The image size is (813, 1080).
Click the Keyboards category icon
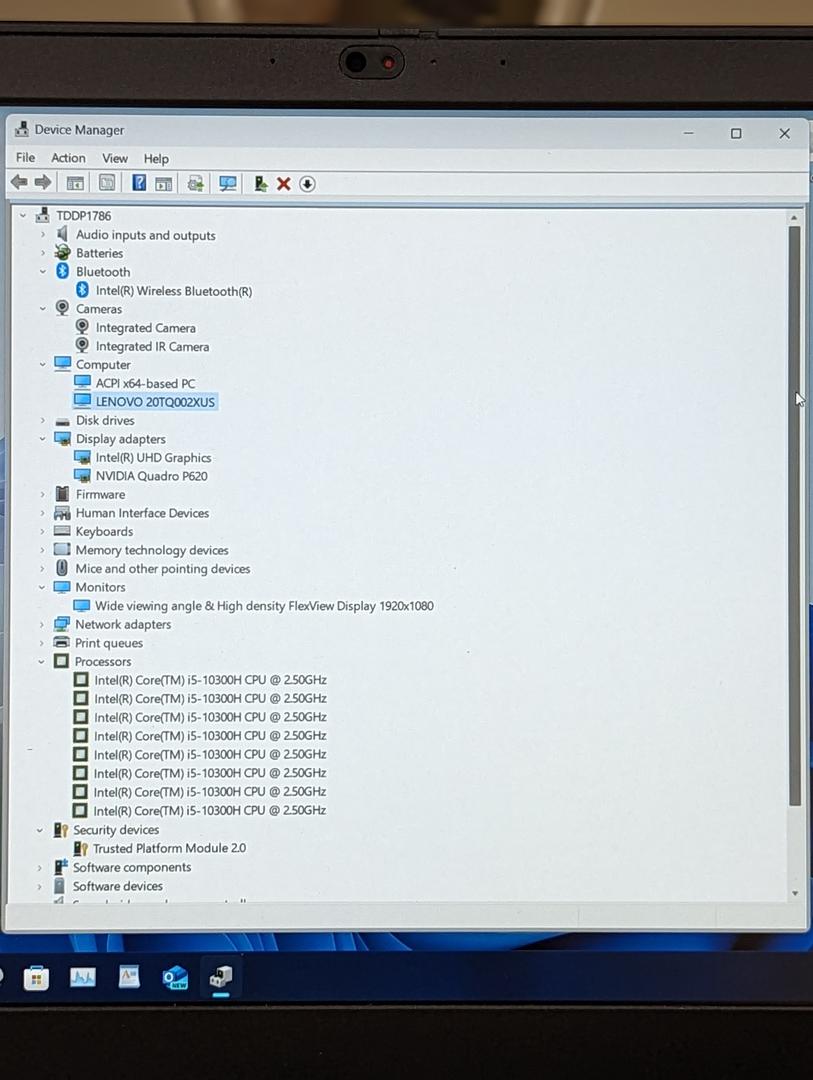click(x=62, y=531)
